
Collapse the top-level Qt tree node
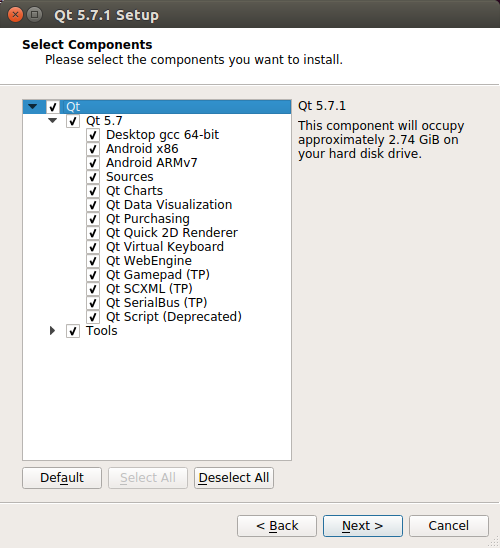32,107
